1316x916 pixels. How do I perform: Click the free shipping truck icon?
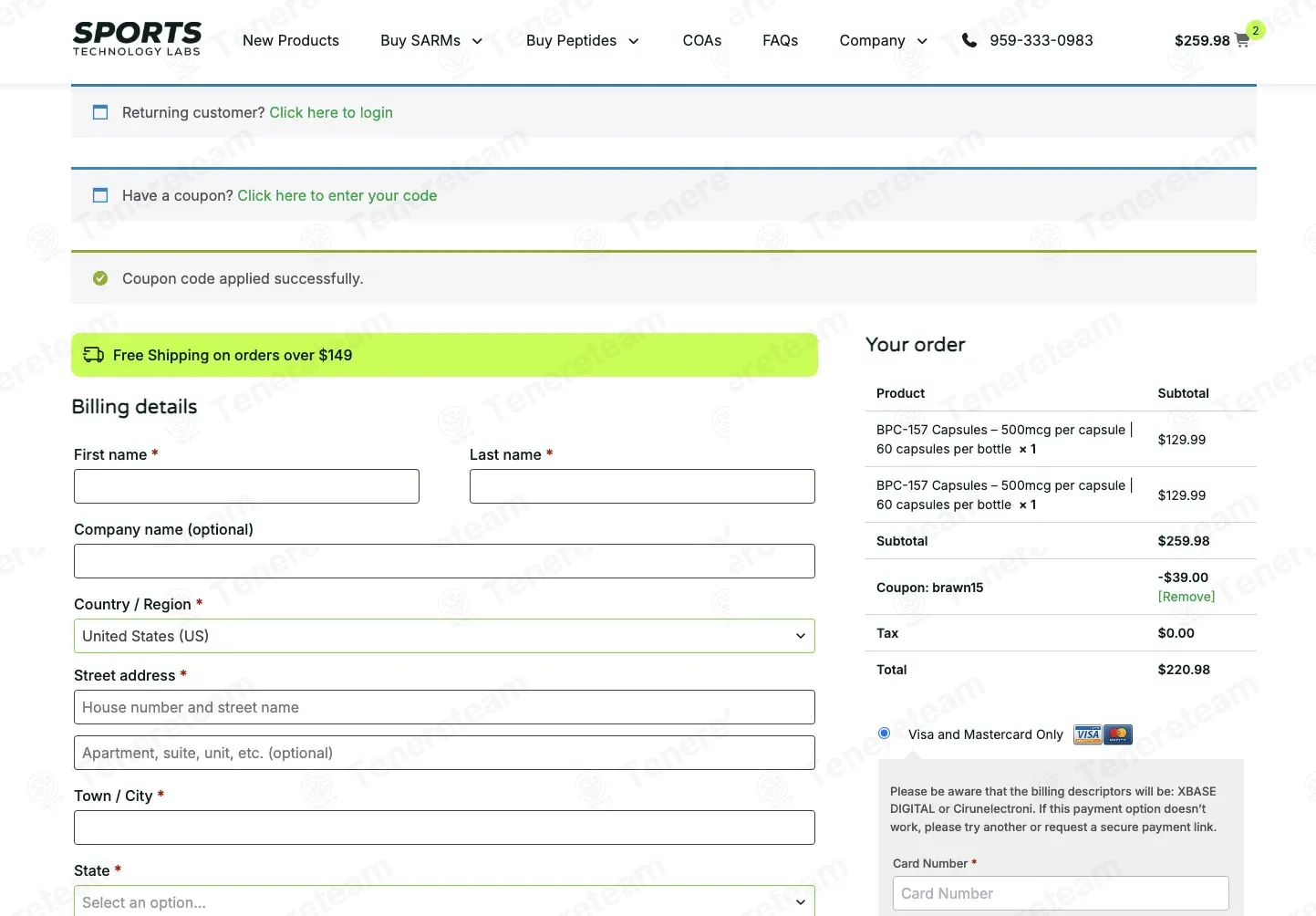(x=94, y=355)
